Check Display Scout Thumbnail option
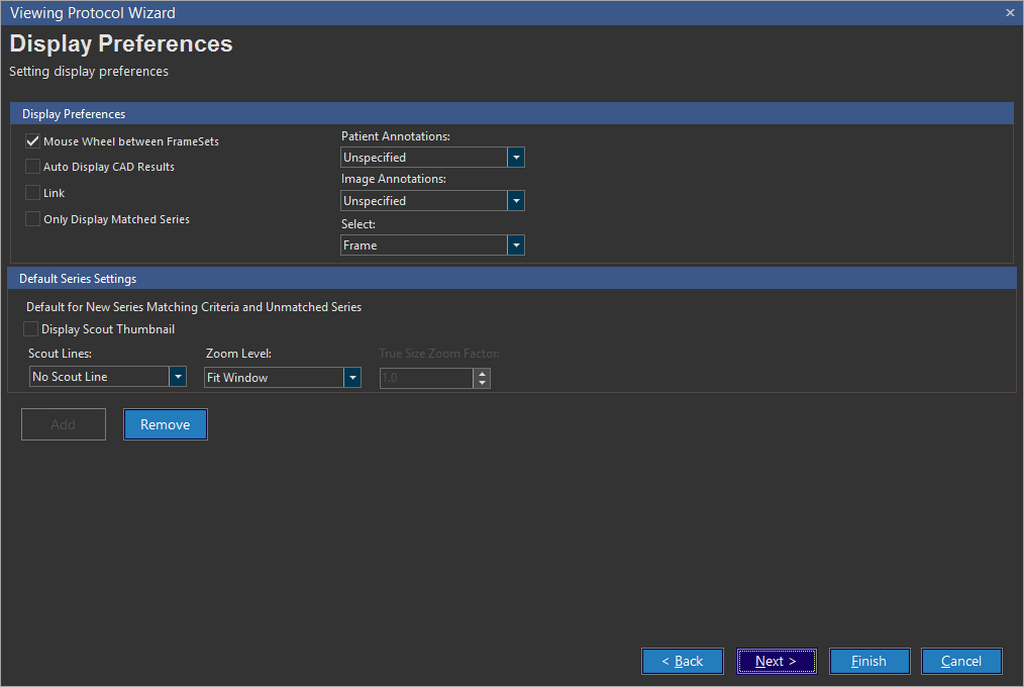This screenshot has height=687, width=1024. [x=31, y=329]
